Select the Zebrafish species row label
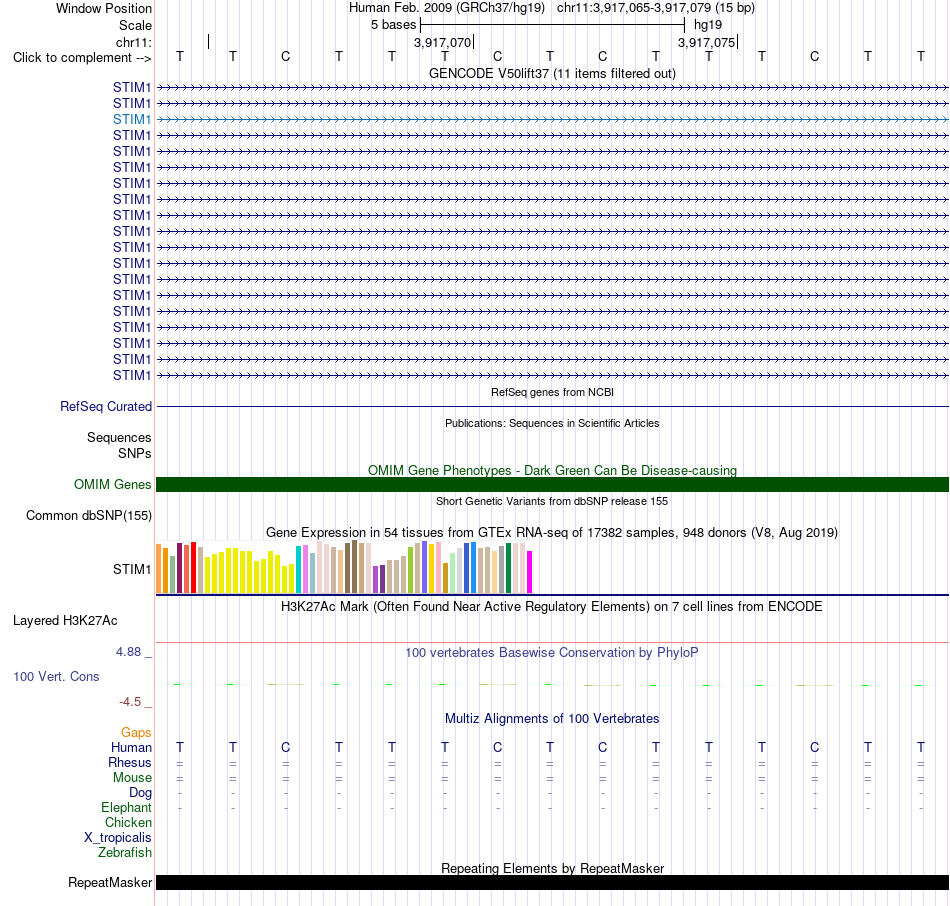 point(125,853)
